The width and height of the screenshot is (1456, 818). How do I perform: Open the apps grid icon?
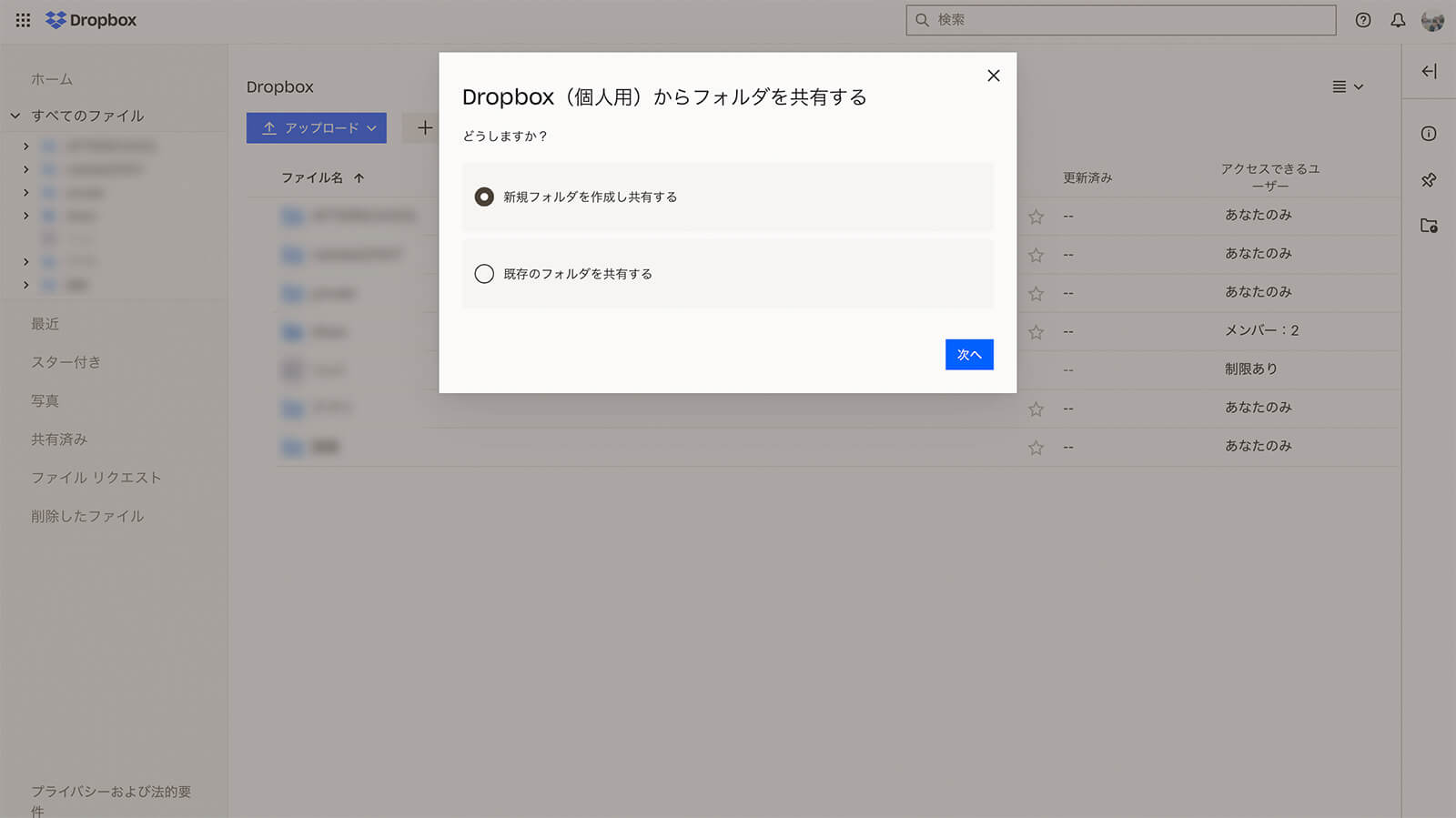[23, 20]
